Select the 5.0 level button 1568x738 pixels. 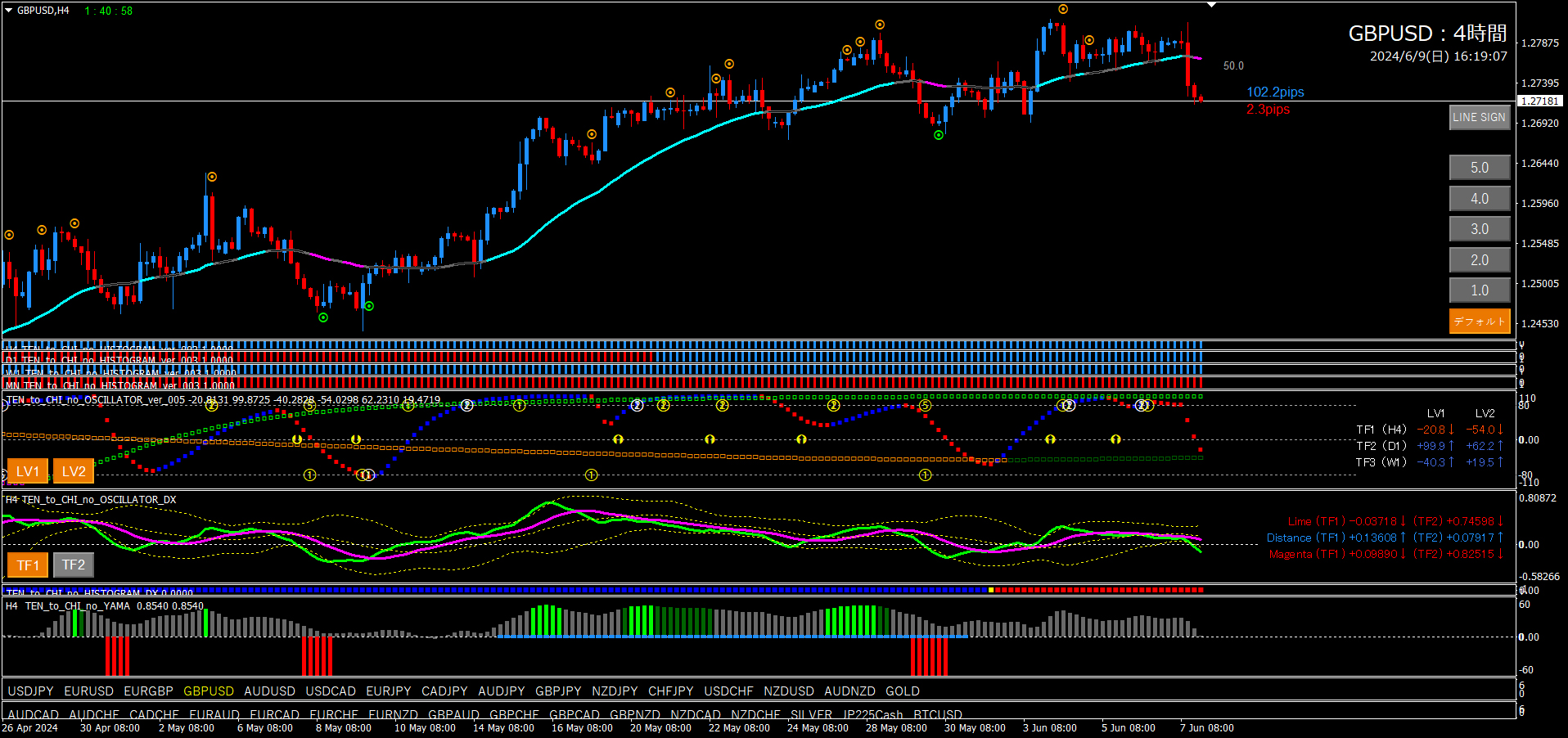click(x=1480, y=168)
